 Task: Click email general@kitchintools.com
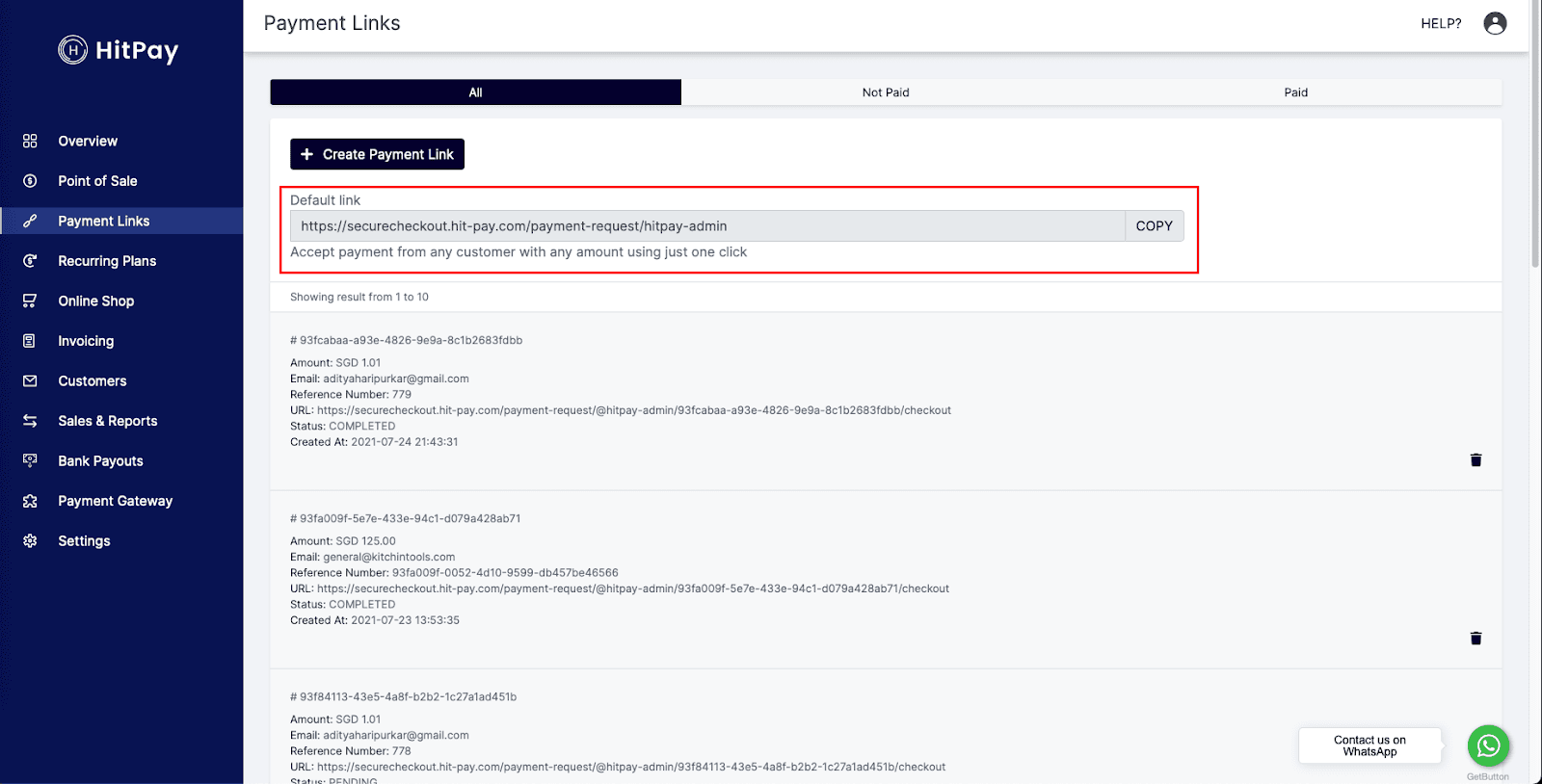coord(388,557)
